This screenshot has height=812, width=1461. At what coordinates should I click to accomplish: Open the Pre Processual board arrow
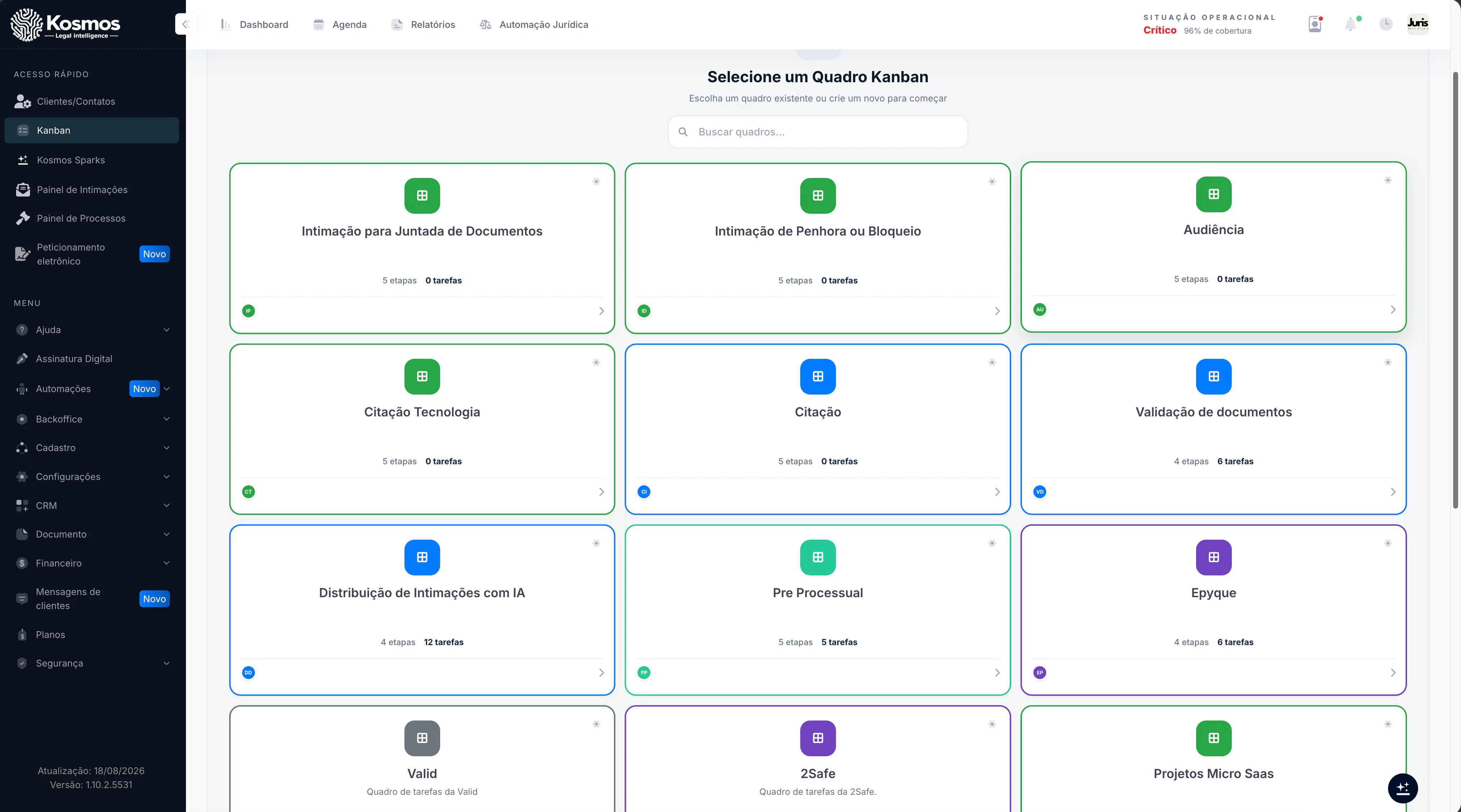point(997,673)
